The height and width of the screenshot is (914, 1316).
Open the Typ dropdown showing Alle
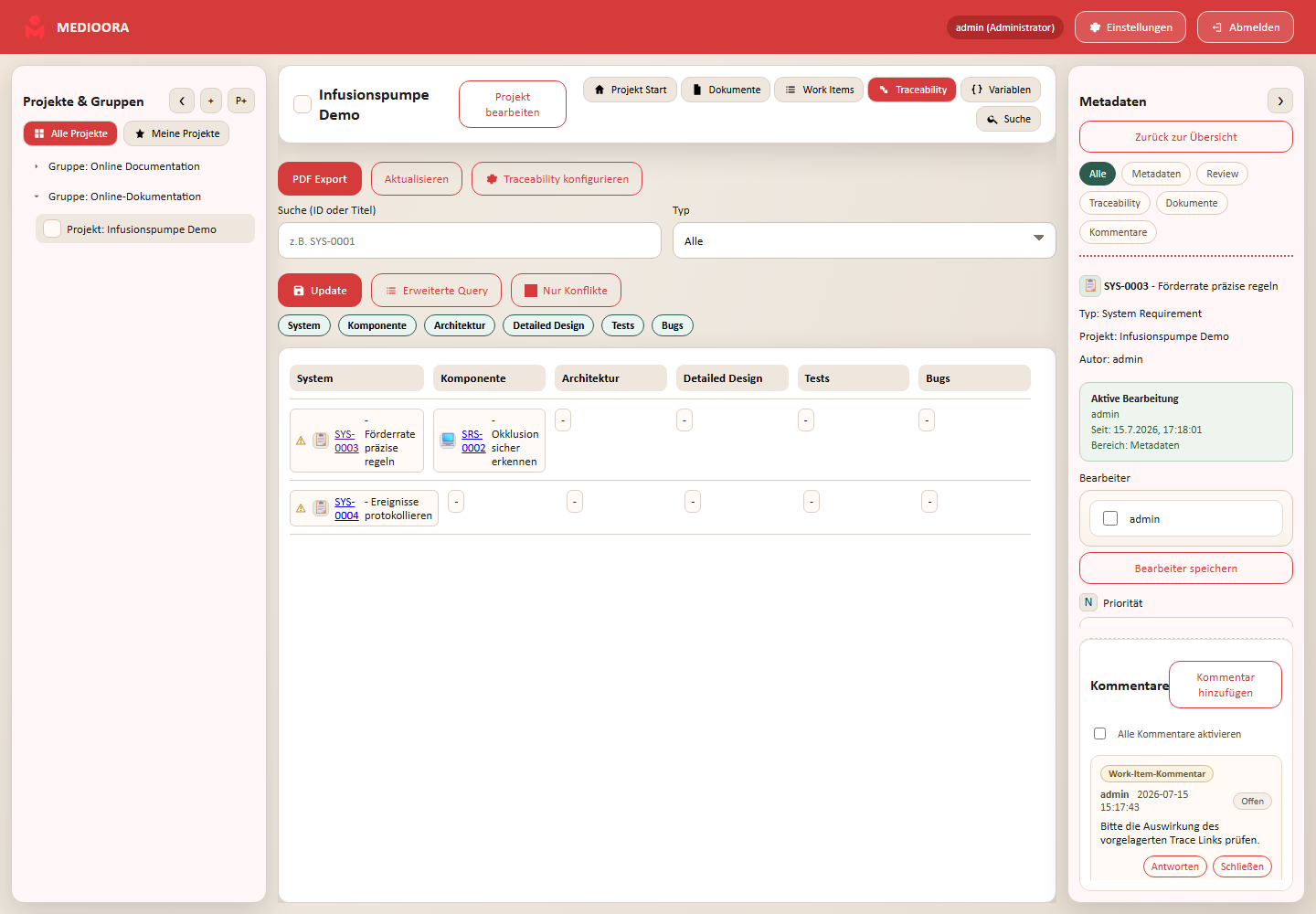point(865,240)
